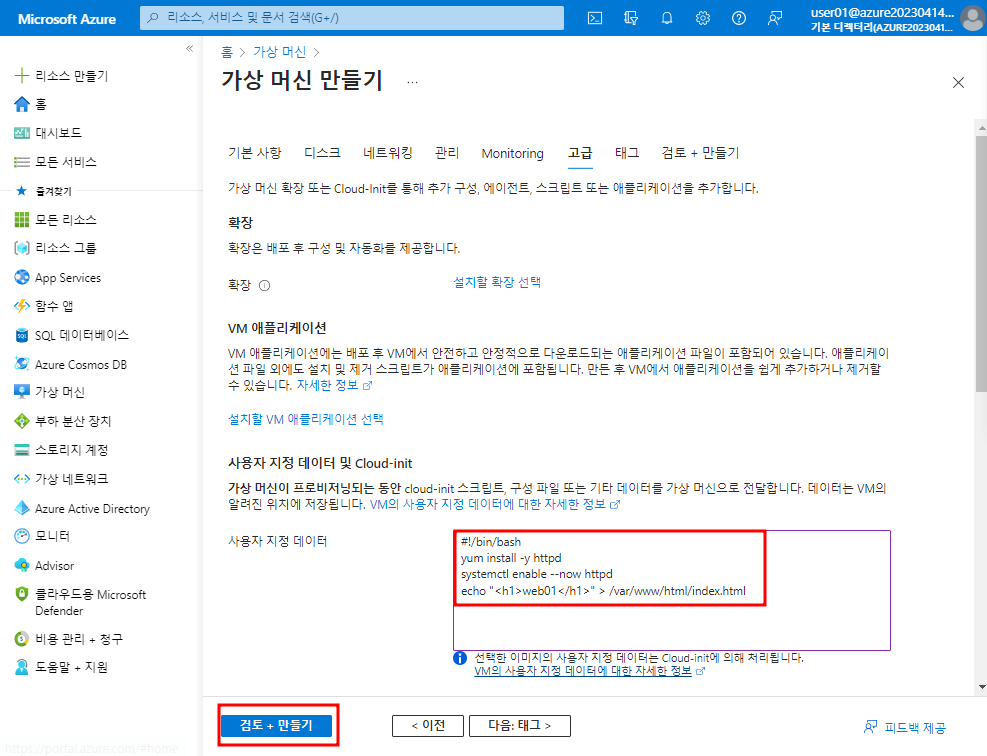Click the top search box for resources

click(x=352, y=18)
